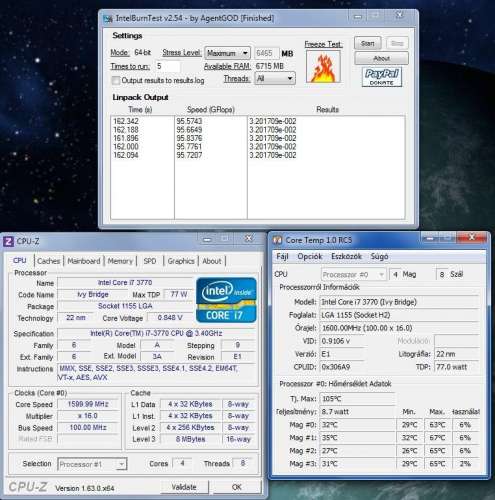Click the Freeze Test label
495x500 pixels.
[x=323, y=44]
